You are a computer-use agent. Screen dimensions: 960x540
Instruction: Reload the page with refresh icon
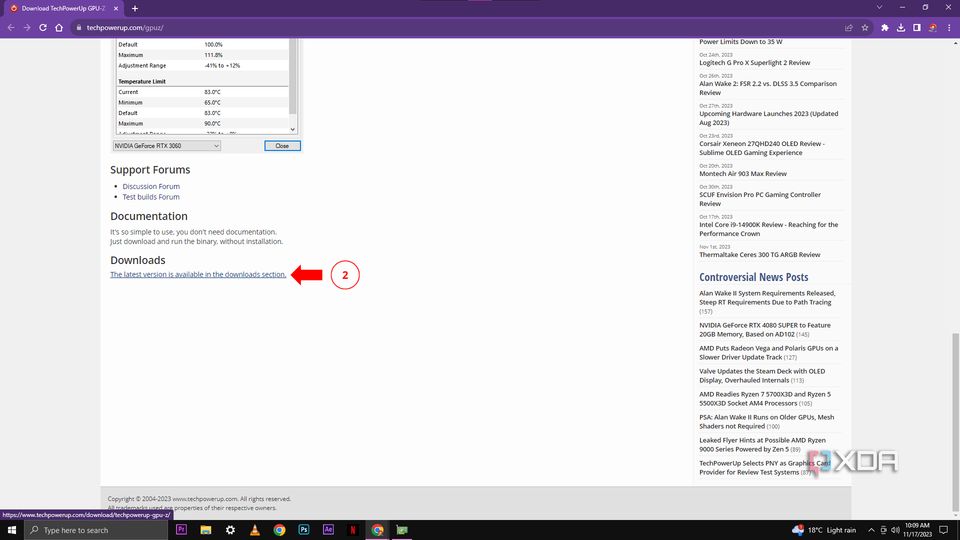(x=43, y=28)
